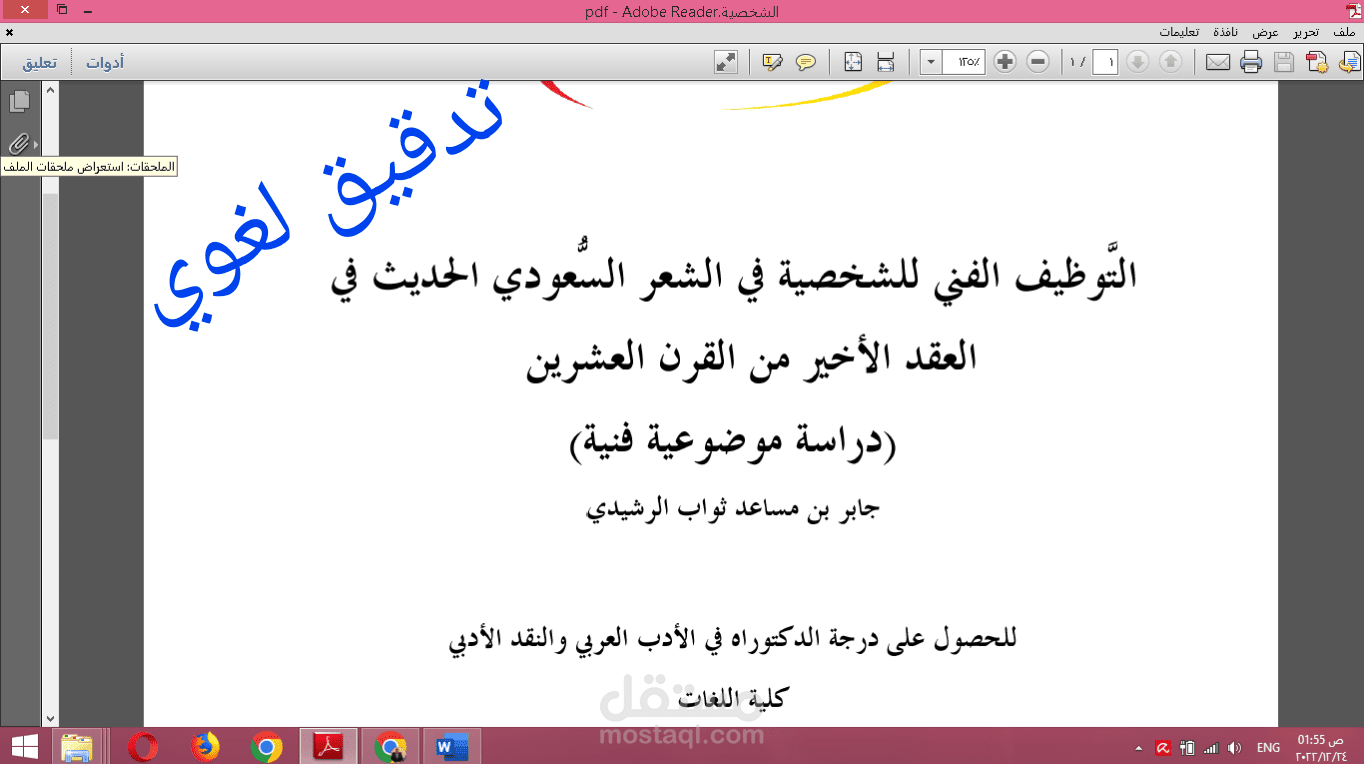Switch to Microsoft Word on the taskbar
The width and height of the screenshot is (1364, 764).
point(453,746)
